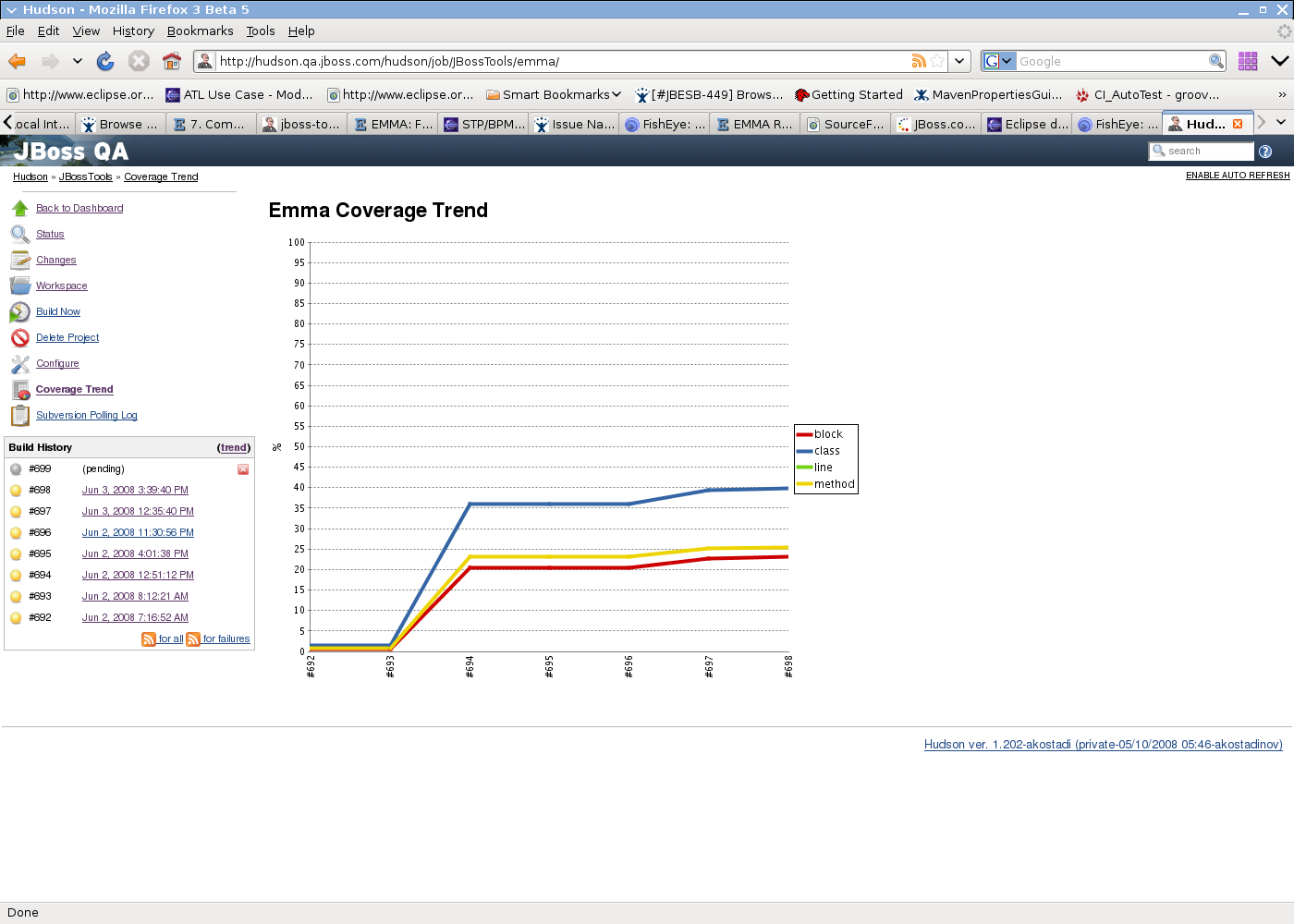Click JBossTools in the breadcrumb

pos(86,176)
